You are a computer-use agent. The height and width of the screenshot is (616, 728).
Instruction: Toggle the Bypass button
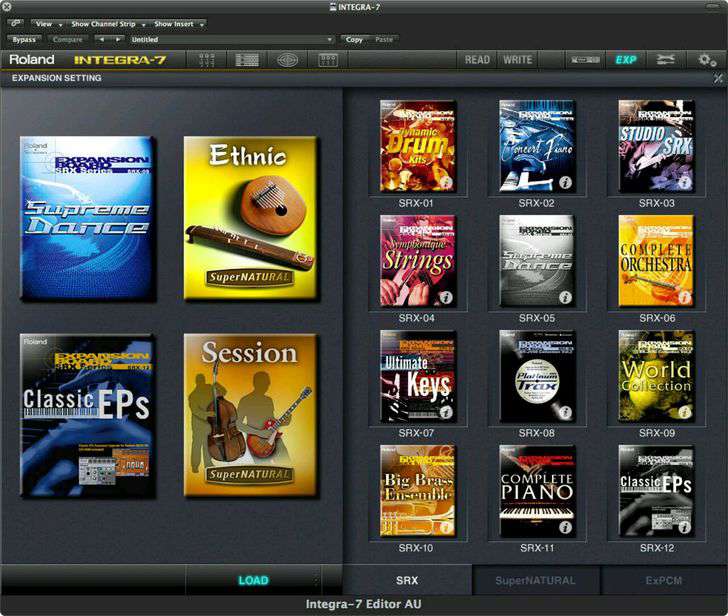click(24, 40)
